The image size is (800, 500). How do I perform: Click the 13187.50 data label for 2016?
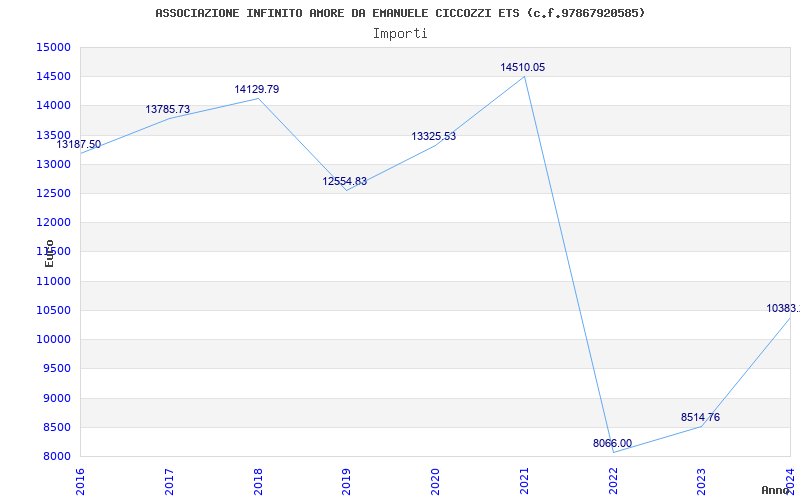pos(79,144)
